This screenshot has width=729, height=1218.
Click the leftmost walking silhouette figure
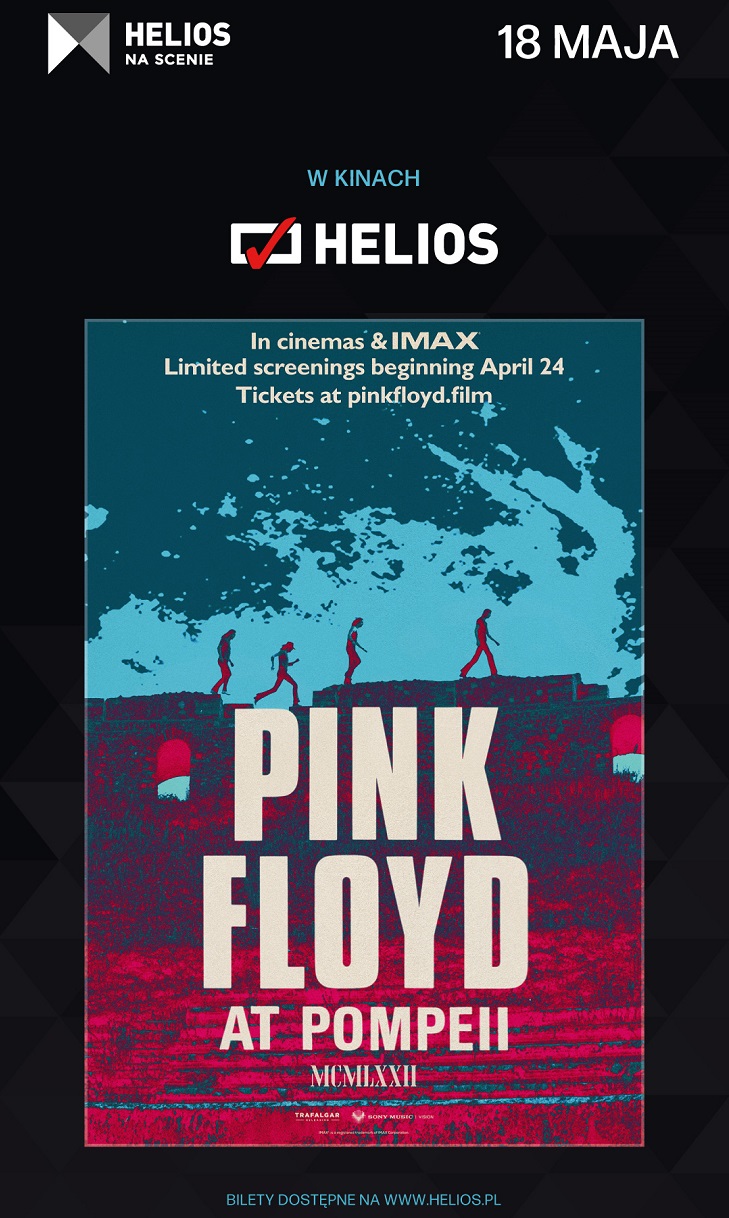(222, 662)
